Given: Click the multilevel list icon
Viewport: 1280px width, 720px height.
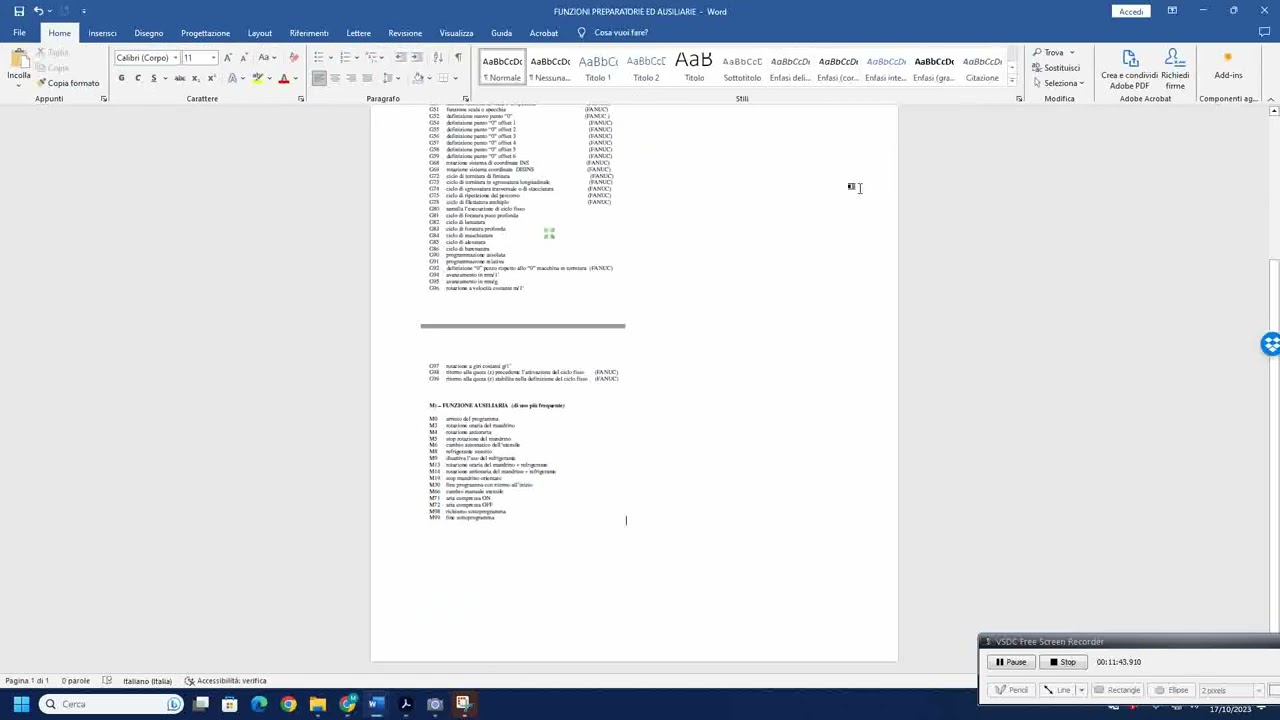Looking at the screenshot, I should coord(370,58).
